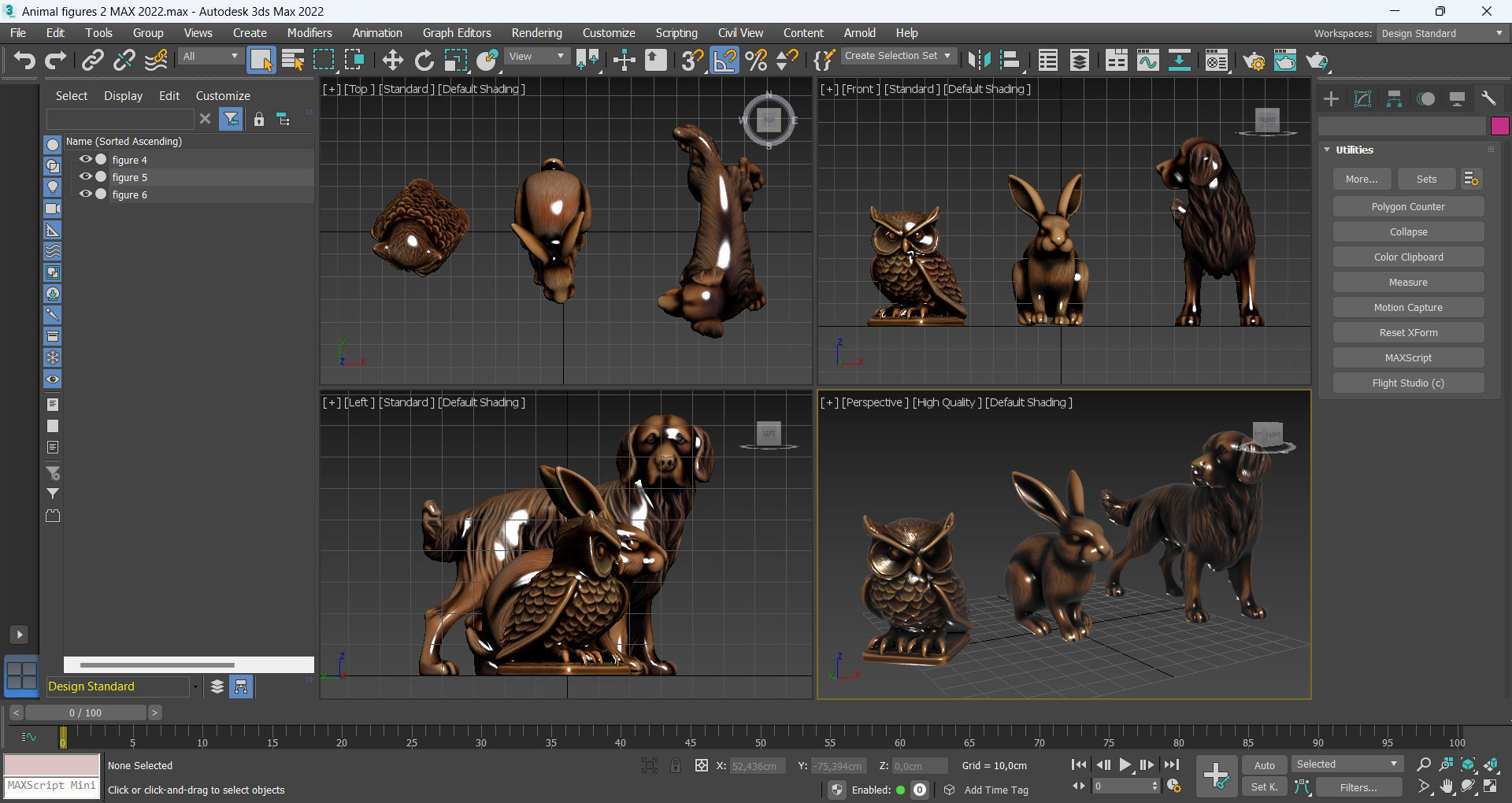Click the Set K. button
This screenshot has height=803, width=1512.
1264,787
